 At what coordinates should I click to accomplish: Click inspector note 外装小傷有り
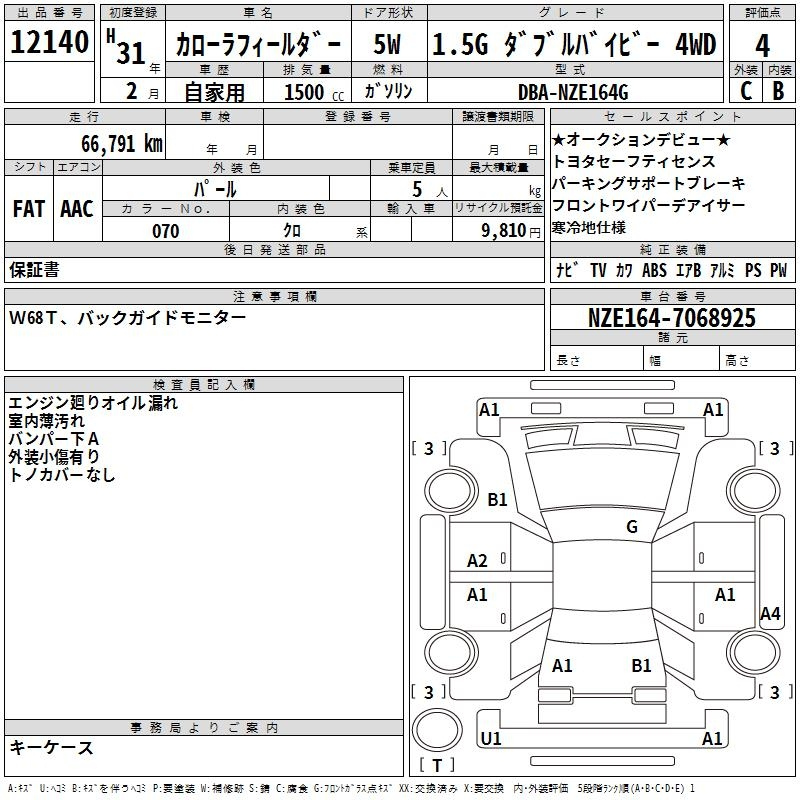pyautogui.click(x=54, y=457)
